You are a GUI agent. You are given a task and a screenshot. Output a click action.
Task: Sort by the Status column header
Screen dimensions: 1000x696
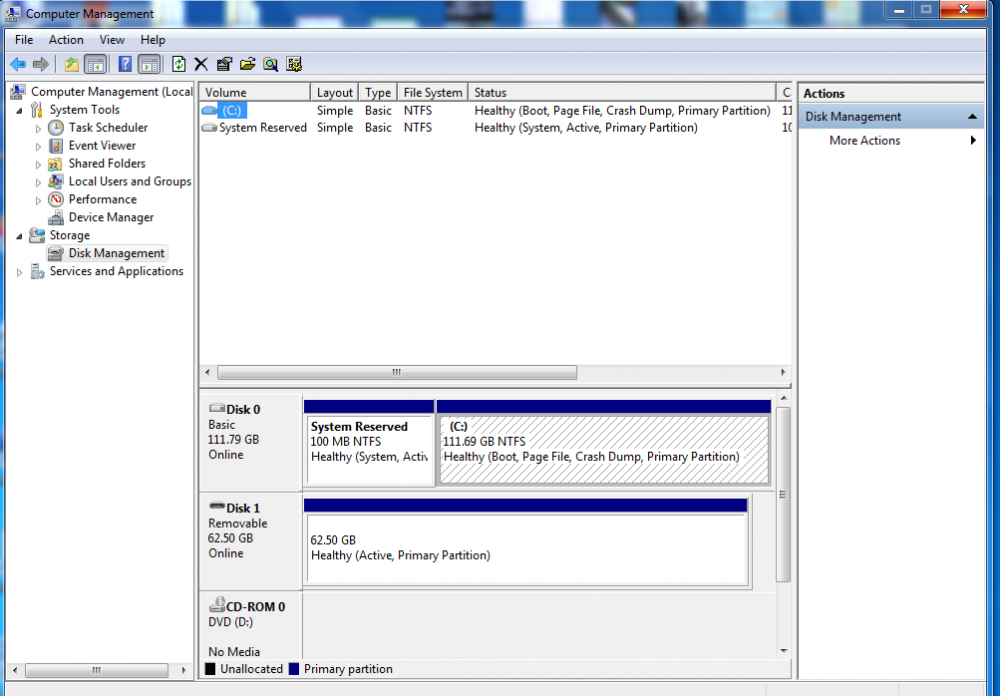[622, 93]
